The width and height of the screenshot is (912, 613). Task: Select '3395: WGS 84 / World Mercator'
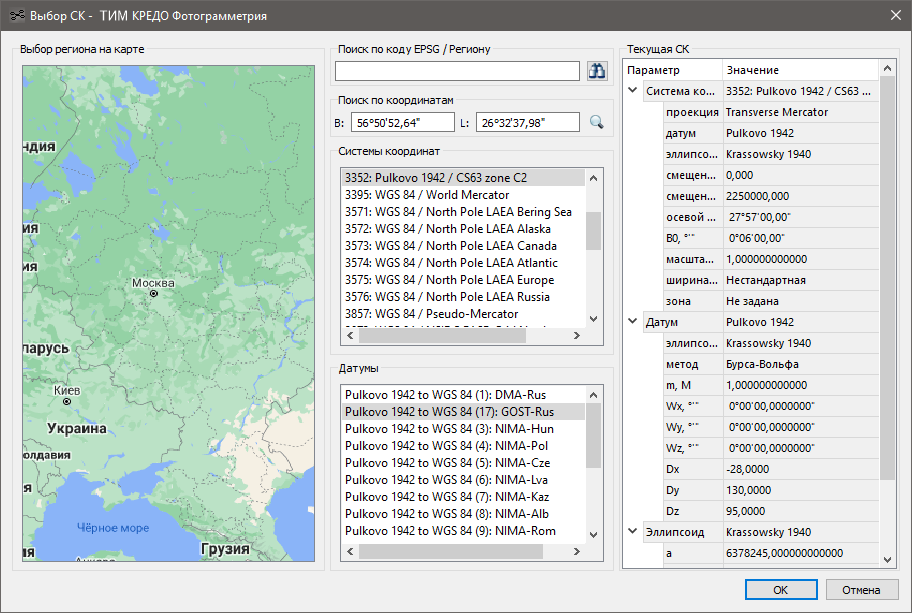tap(427, 195)
